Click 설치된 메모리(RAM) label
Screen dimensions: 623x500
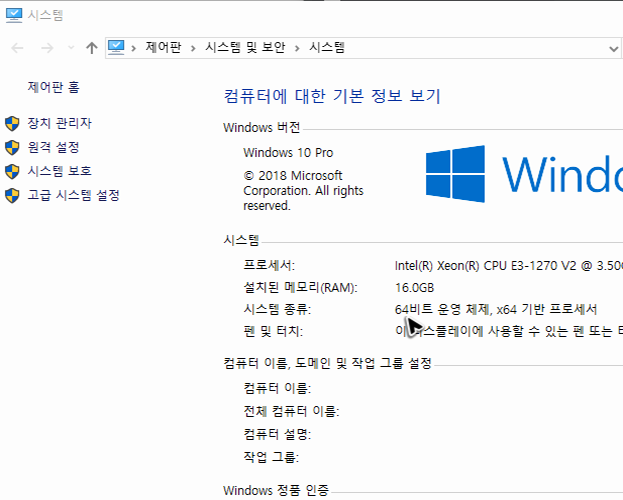300,287
